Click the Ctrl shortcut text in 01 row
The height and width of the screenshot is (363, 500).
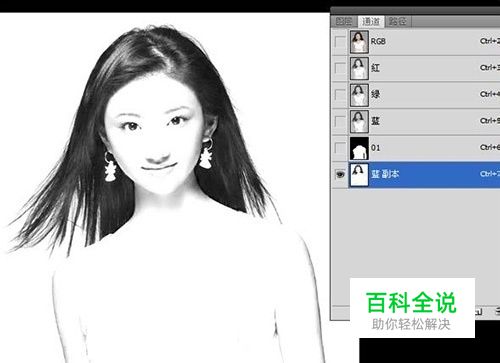pos(490,147)
